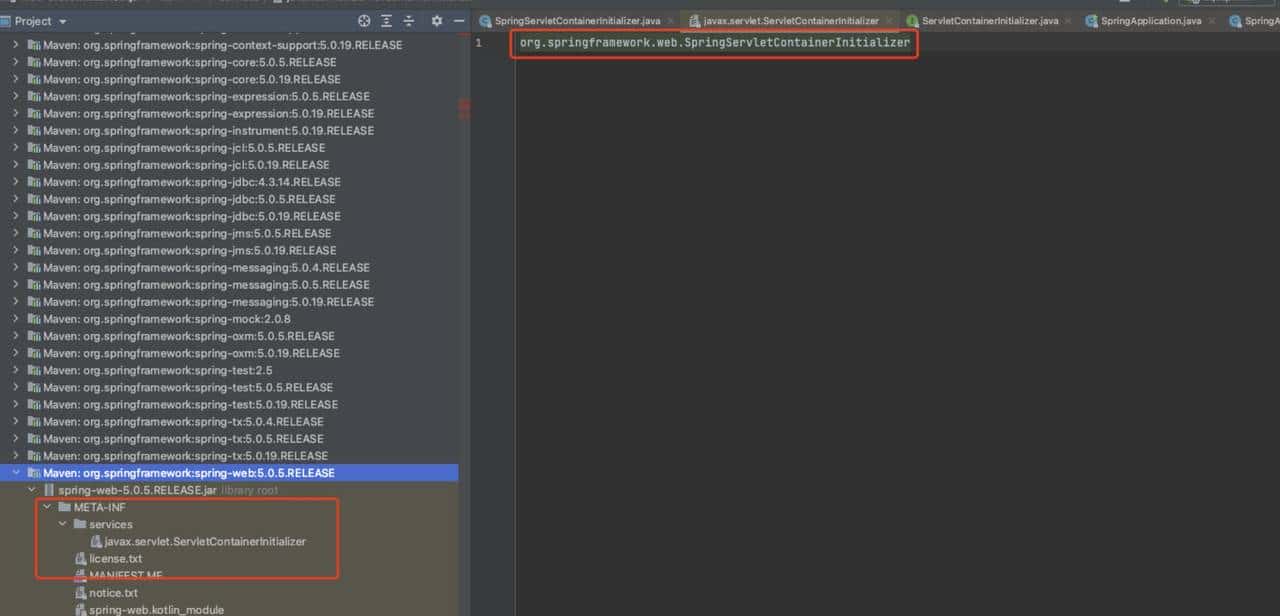Click the locate/select opened file target icon
This screenshot has height=616, width=1280.
point(364,21)
